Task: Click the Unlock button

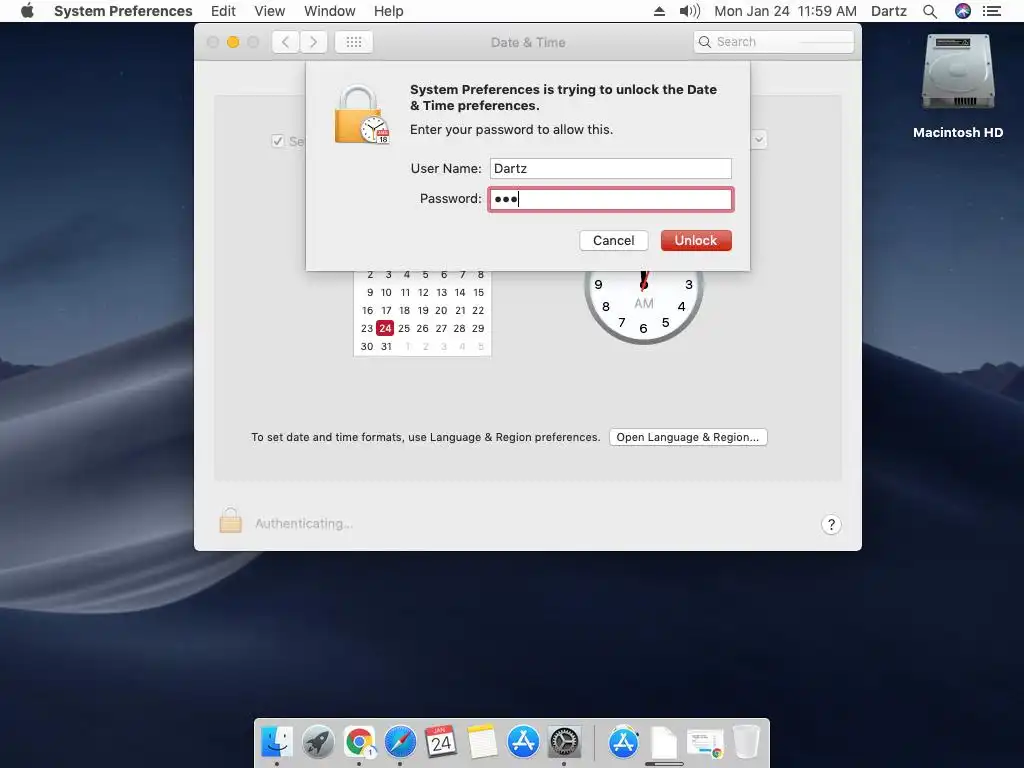Action: pyautogui.click(x=696, y=240)
